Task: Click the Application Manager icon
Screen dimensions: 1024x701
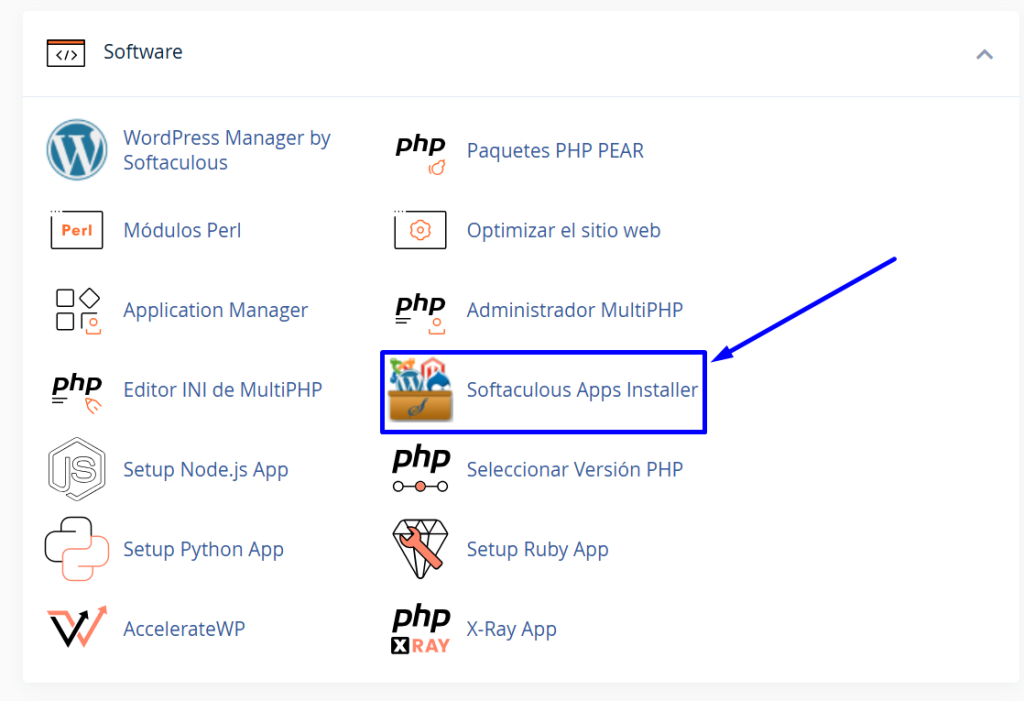Action: pos(78,310)
